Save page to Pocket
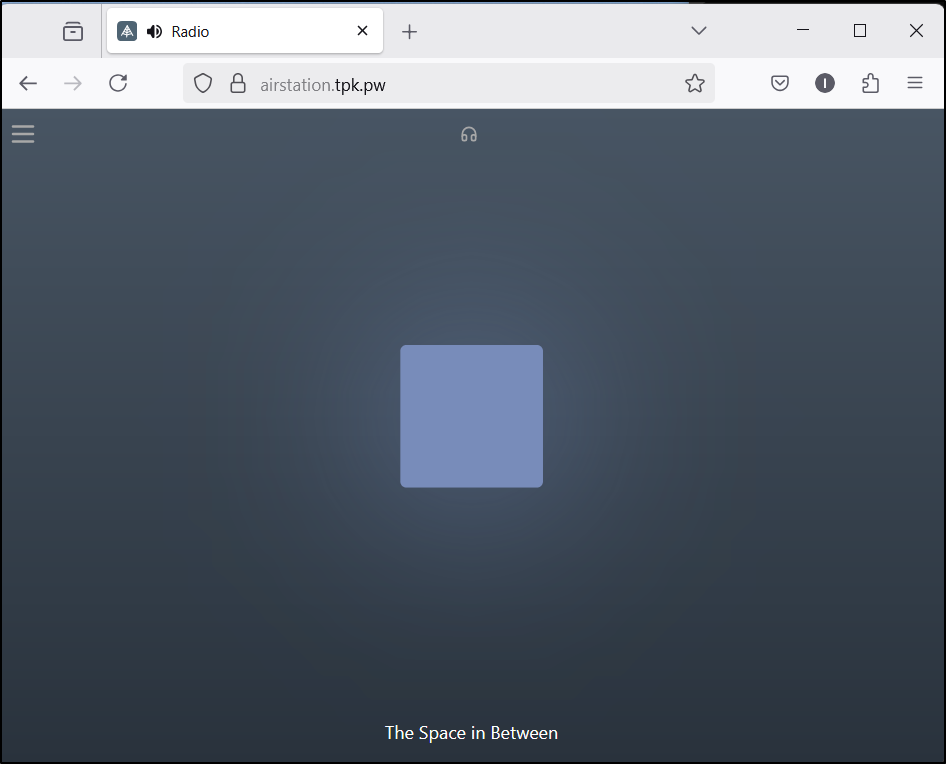 click(x=779, y=83)
